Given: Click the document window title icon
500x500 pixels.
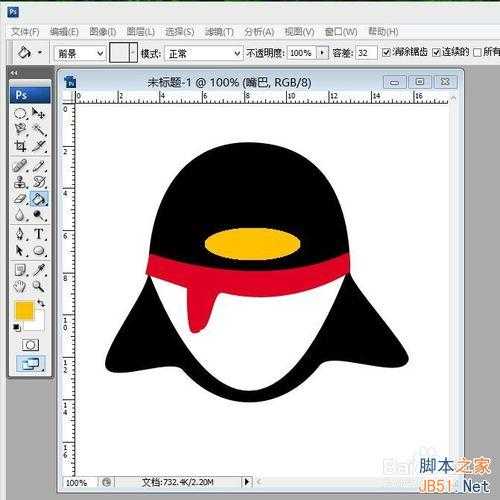Looking at the screenshot, I should 70,82.
